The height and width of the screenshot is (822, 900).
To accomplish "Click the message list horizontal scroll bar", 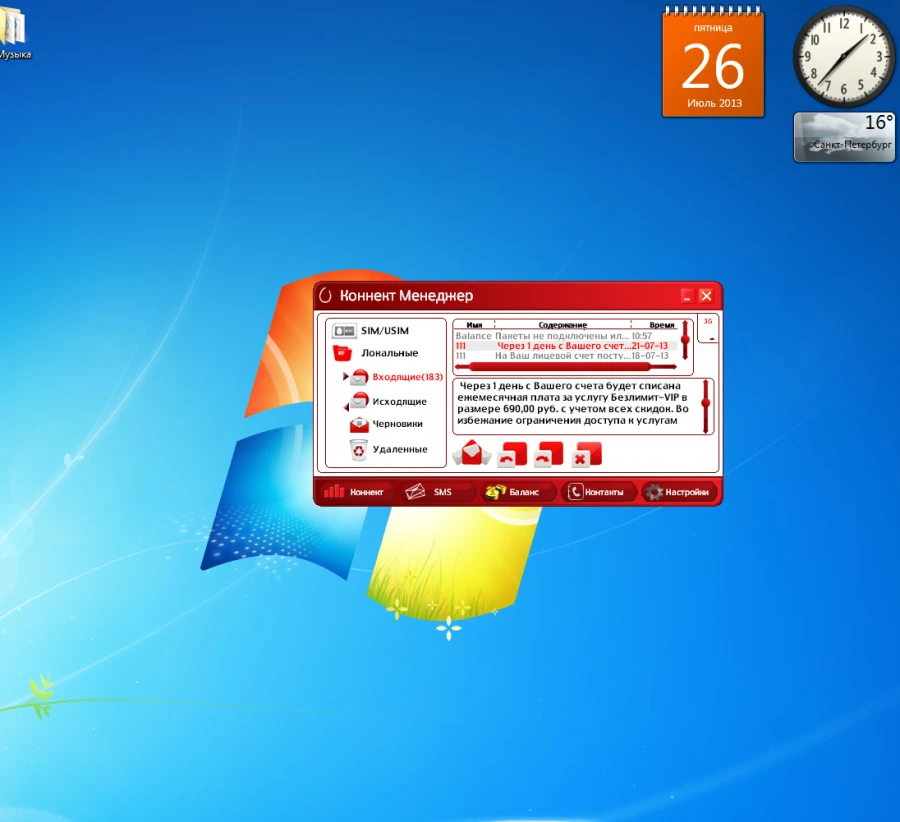I will click(x=560, y=366).
